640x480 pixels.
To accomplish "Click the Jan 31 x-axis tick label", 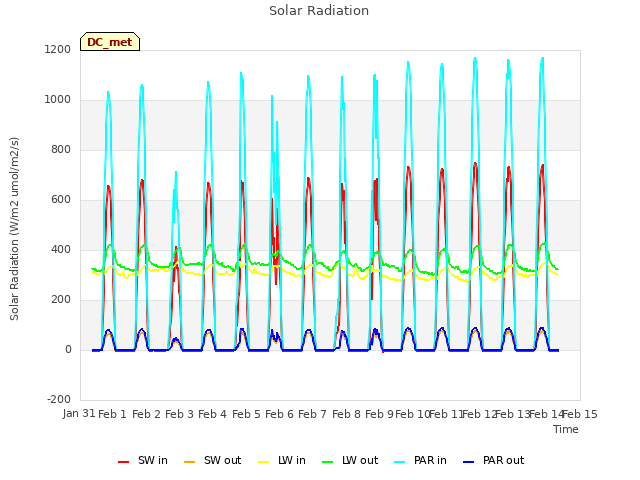I will tap(79, 413).
